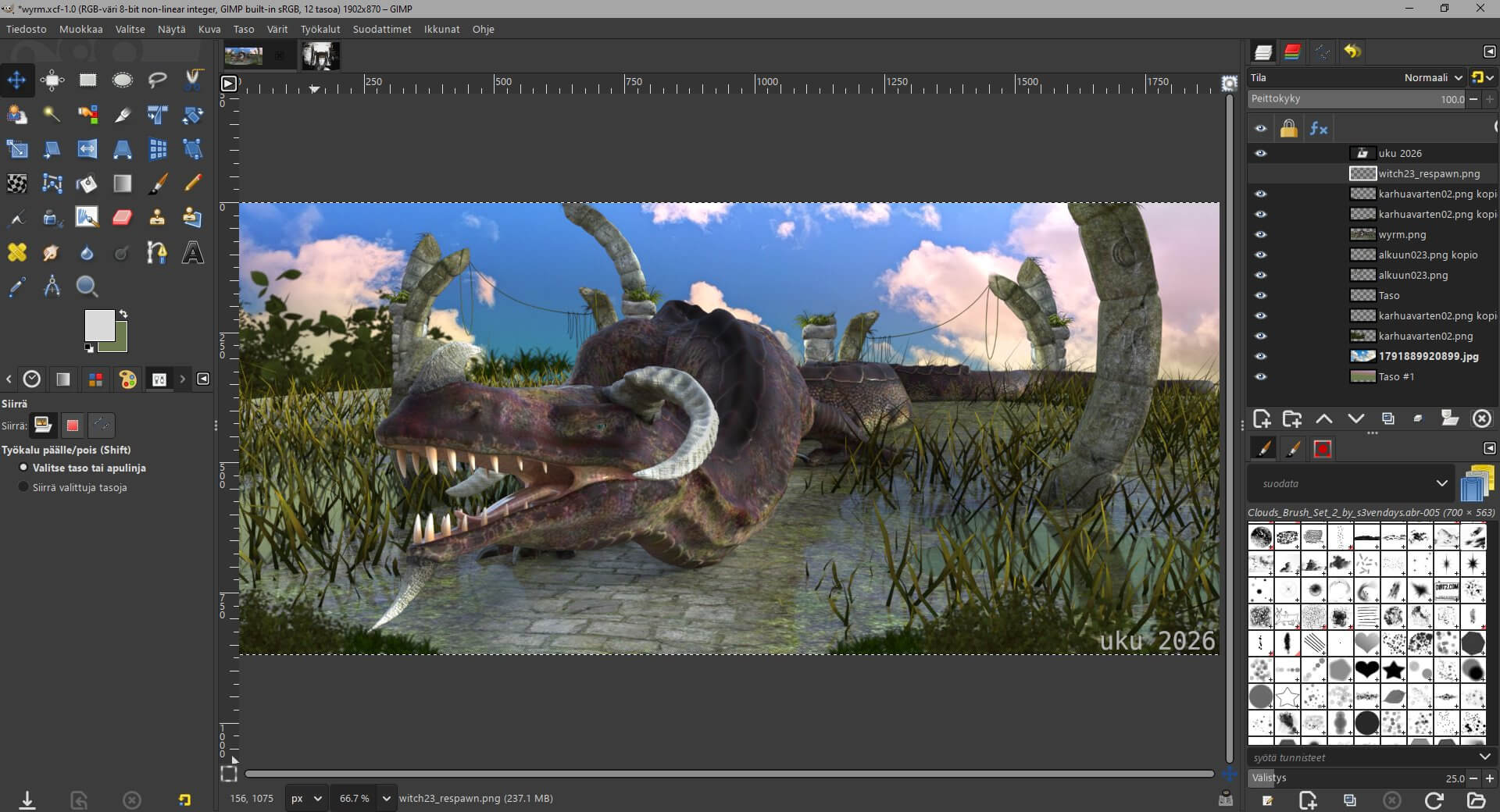
Task: Select the Color Picker tool
Action: coord(17,287)
